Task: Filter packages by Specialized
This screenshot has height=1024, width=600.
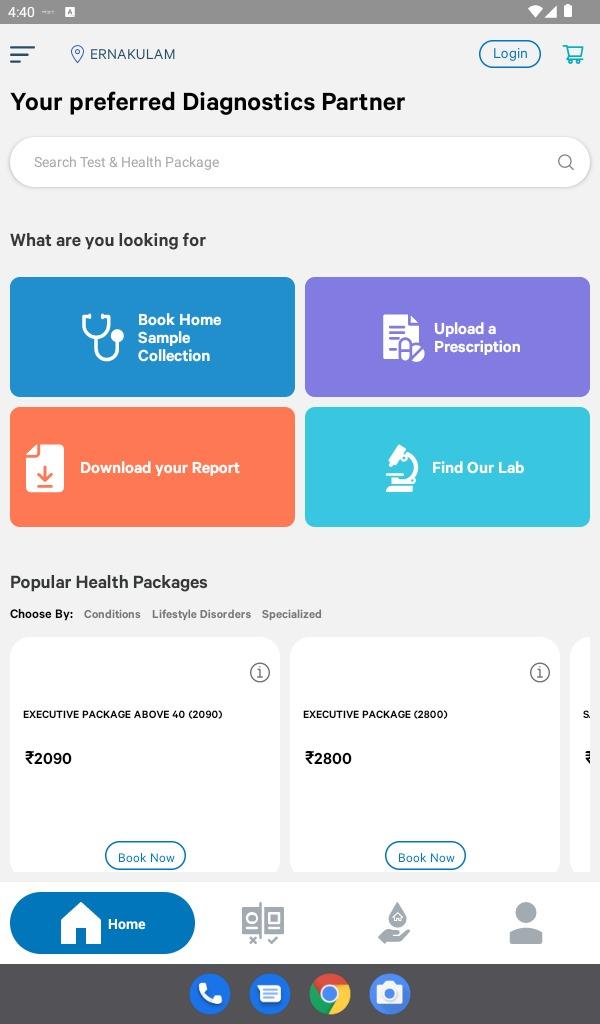Action: [x=292, y=614]
